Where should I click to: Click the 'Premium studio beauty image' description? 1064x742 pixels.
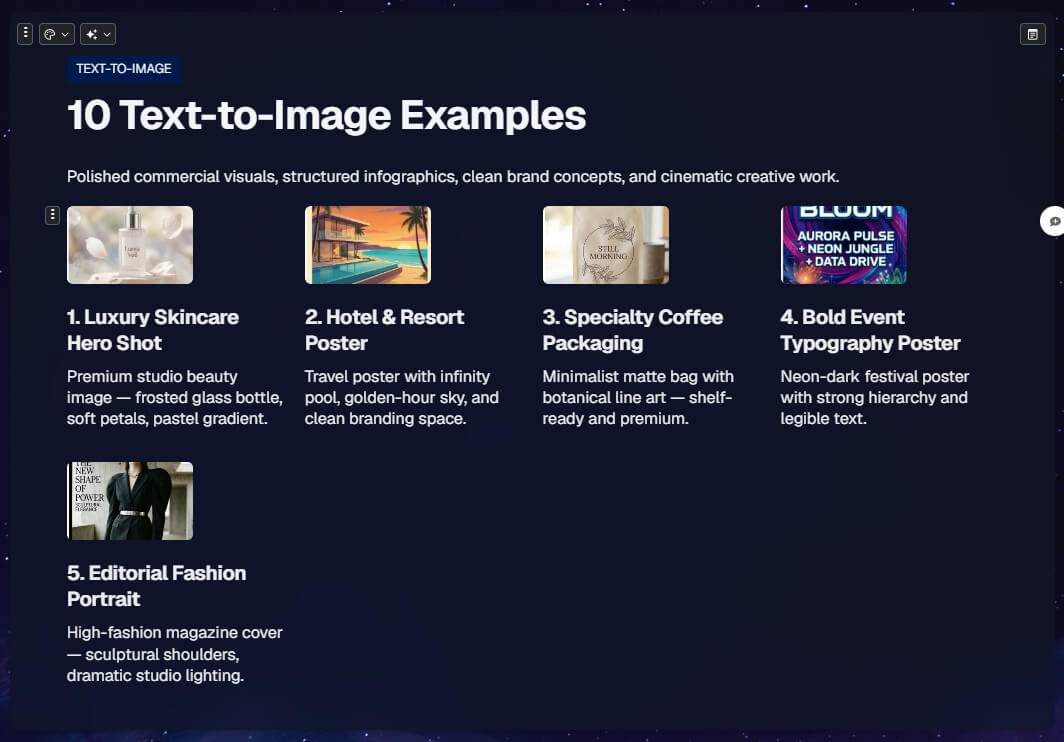[x=174, y=398]
